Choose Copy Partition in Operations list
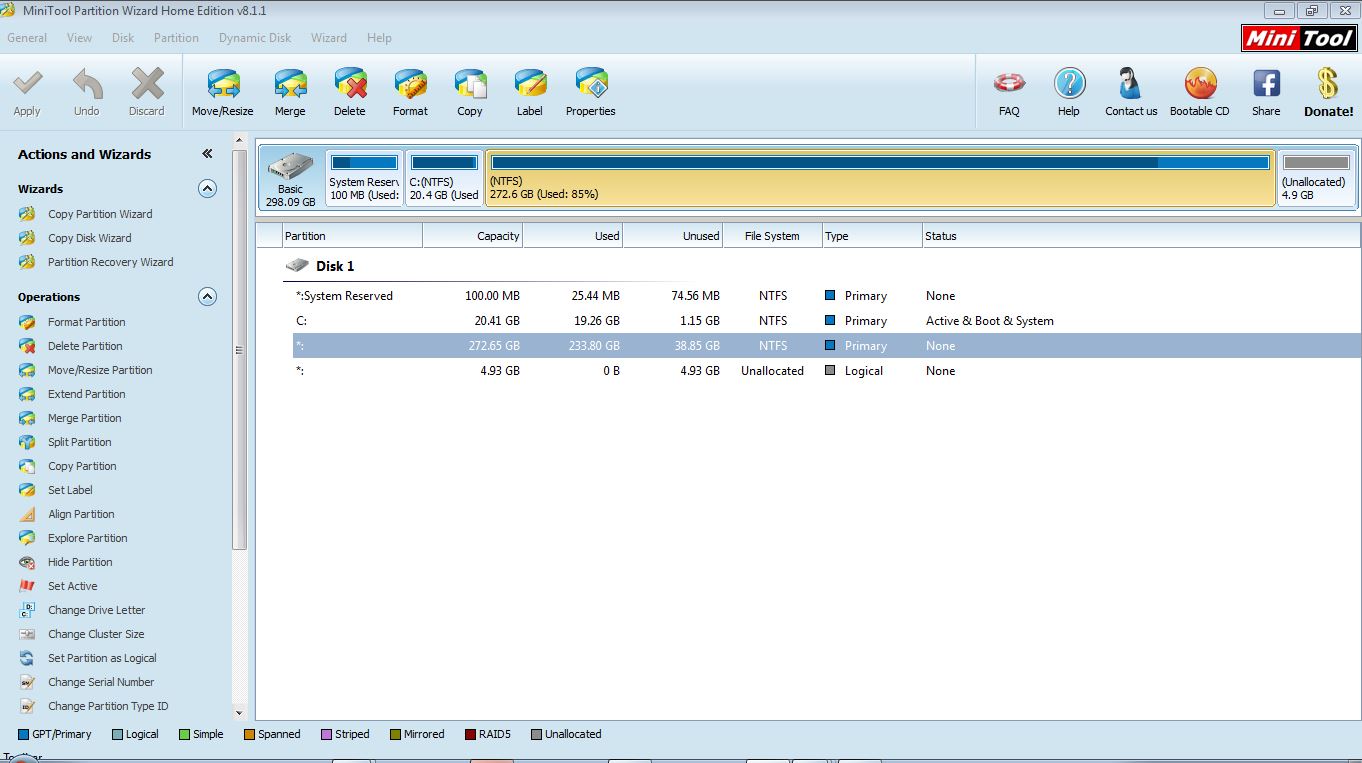1362x763 pixels. [82, 466]
